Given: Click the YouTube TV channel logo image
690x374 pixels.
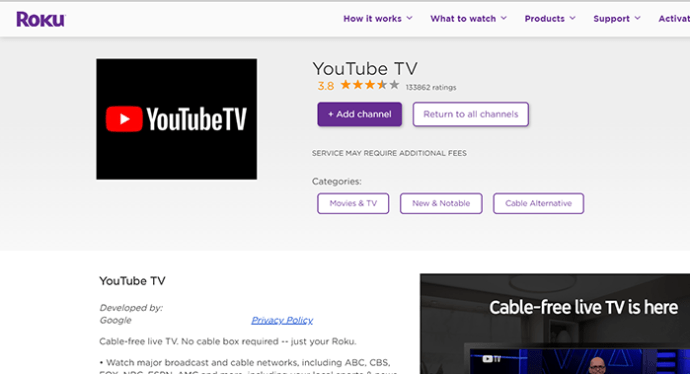Looking at the screenshot, I should pyautogui.click(x=176, y=119).
